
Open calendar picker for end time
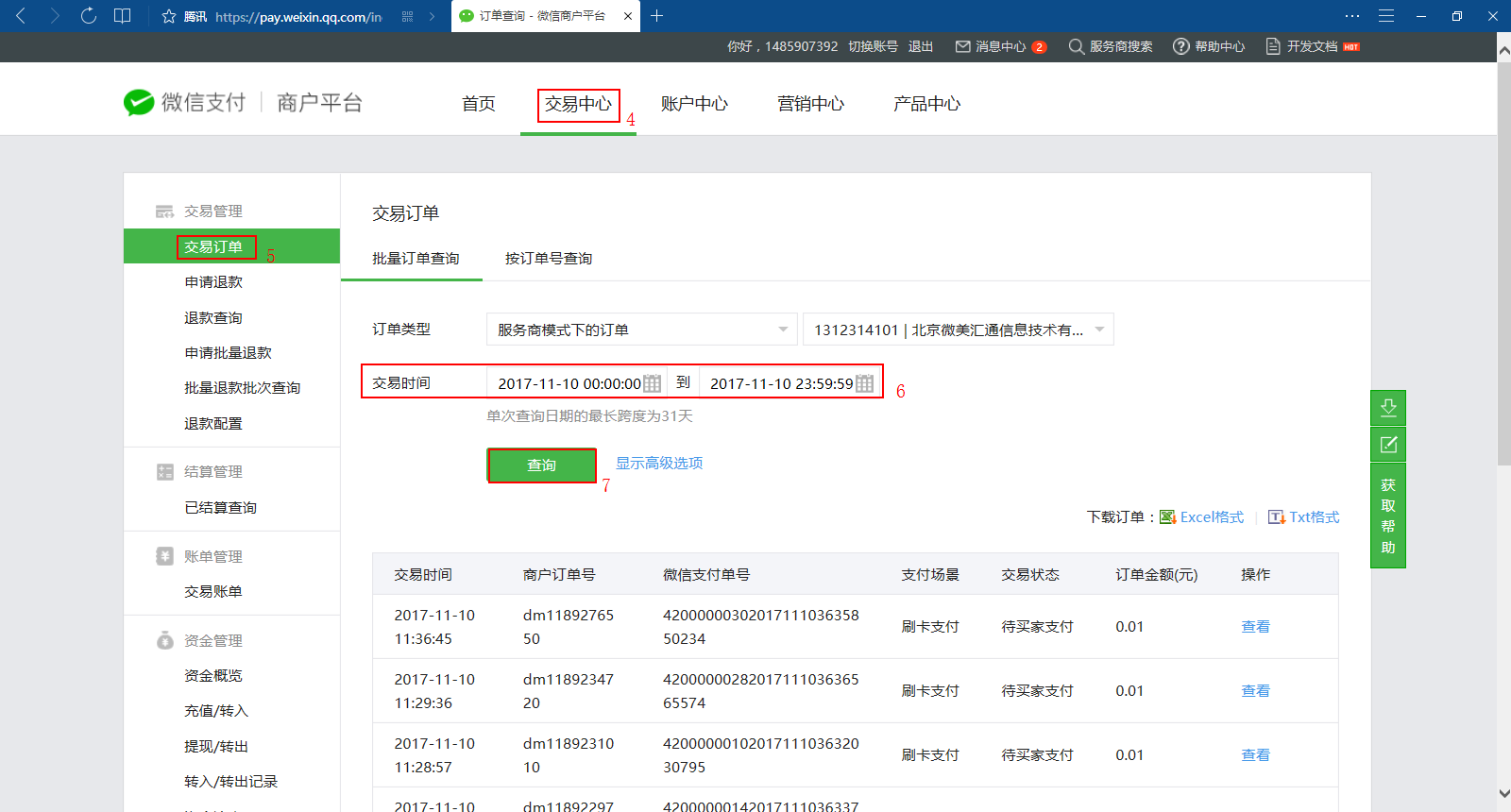point(865,383)
